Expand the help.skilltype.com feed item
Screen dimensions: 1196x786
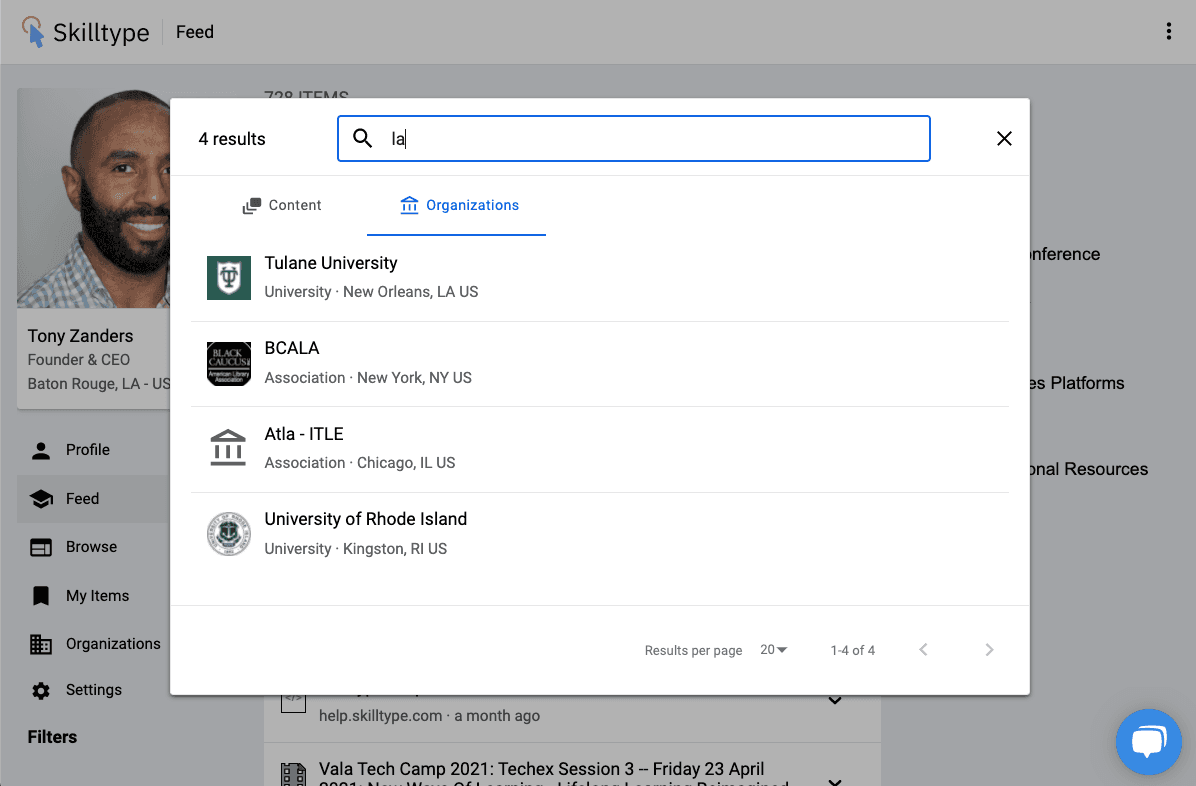click(x=835, y=700)
